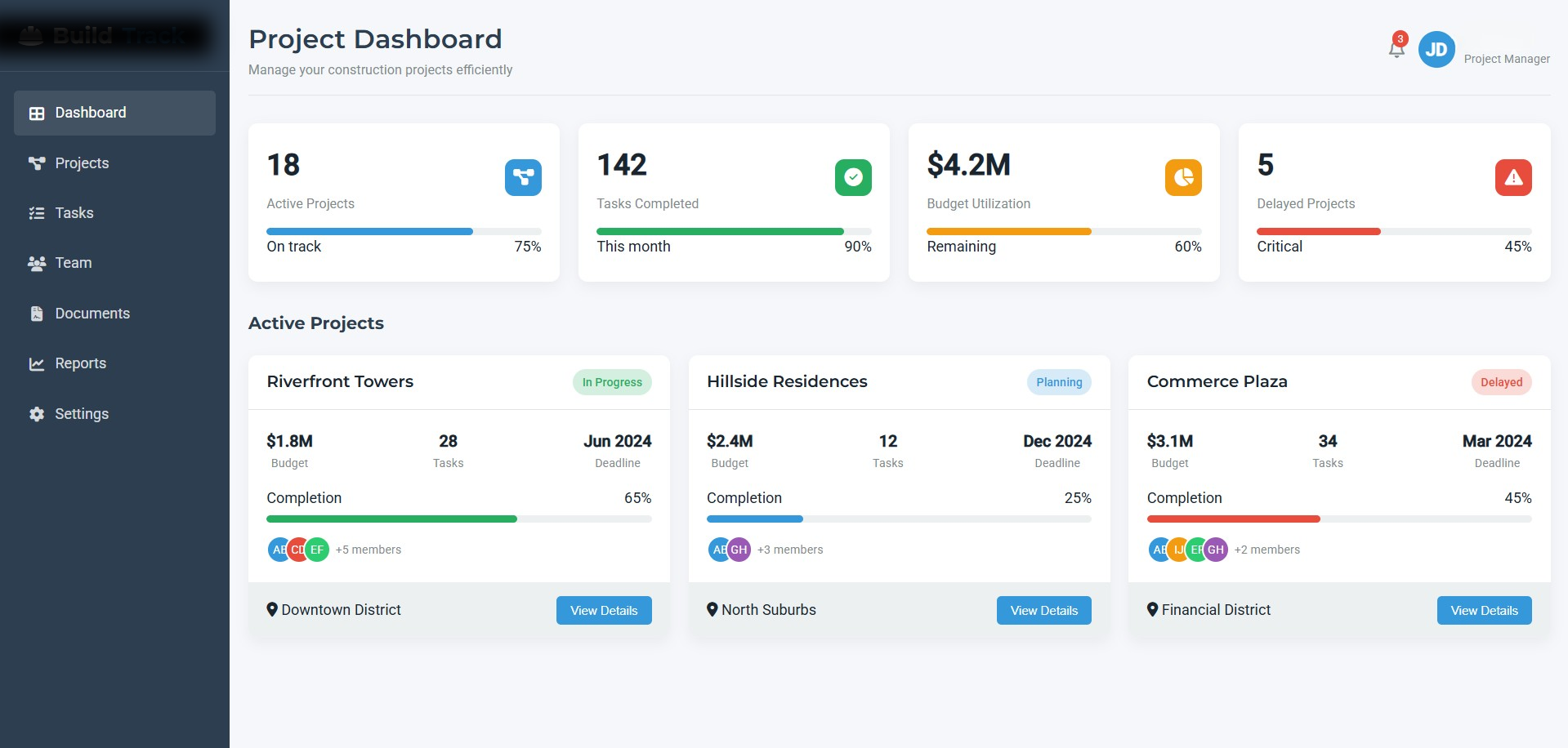This screenshot has width=1568, height=748.
Task: Click the orange Budget Utilization pie icon
Action: (x=1182, y=177)
